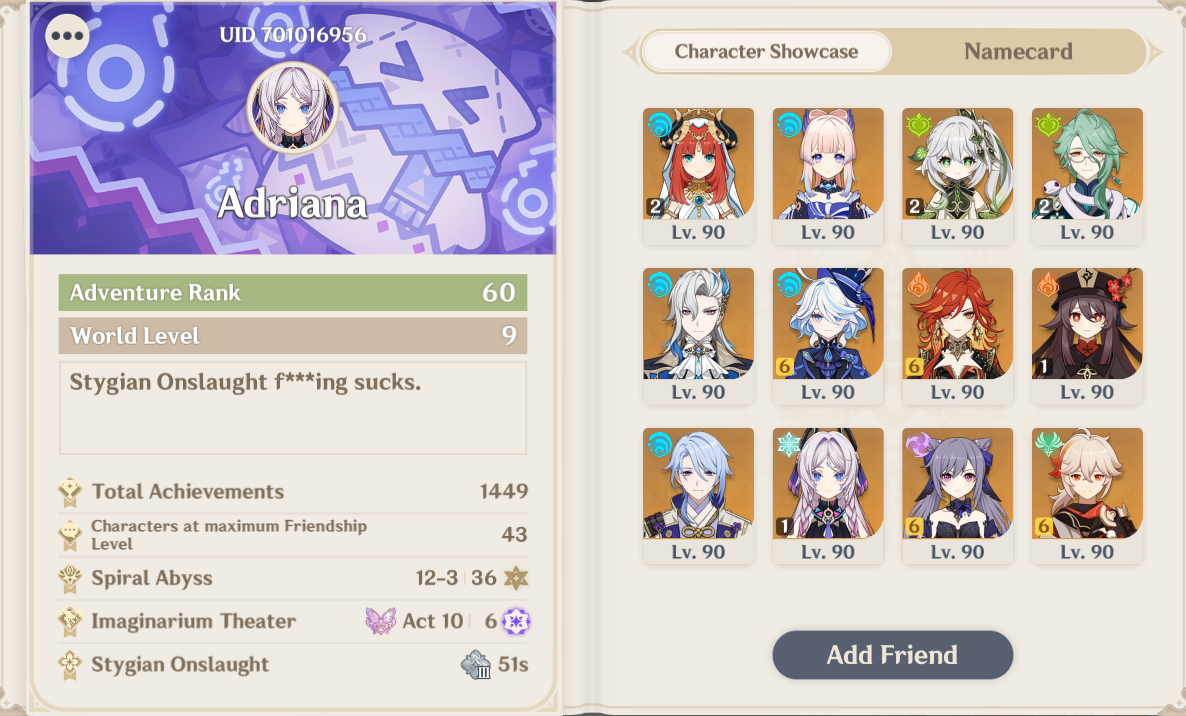Click Adriana's profile avatar picture
1186x716 pixels.
[293, 107]
